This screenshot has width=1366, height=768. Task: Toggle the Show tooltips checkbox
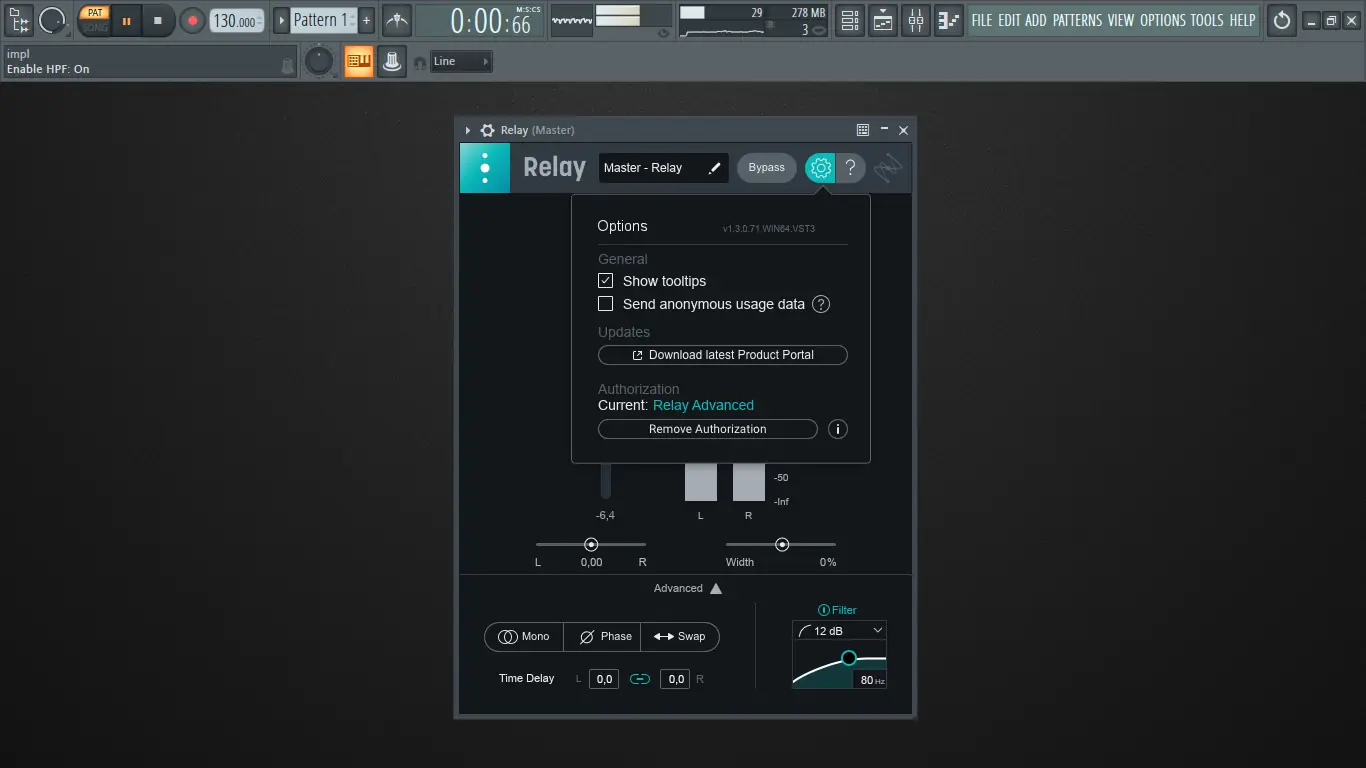pyautogui.click(x=606, y=281)
